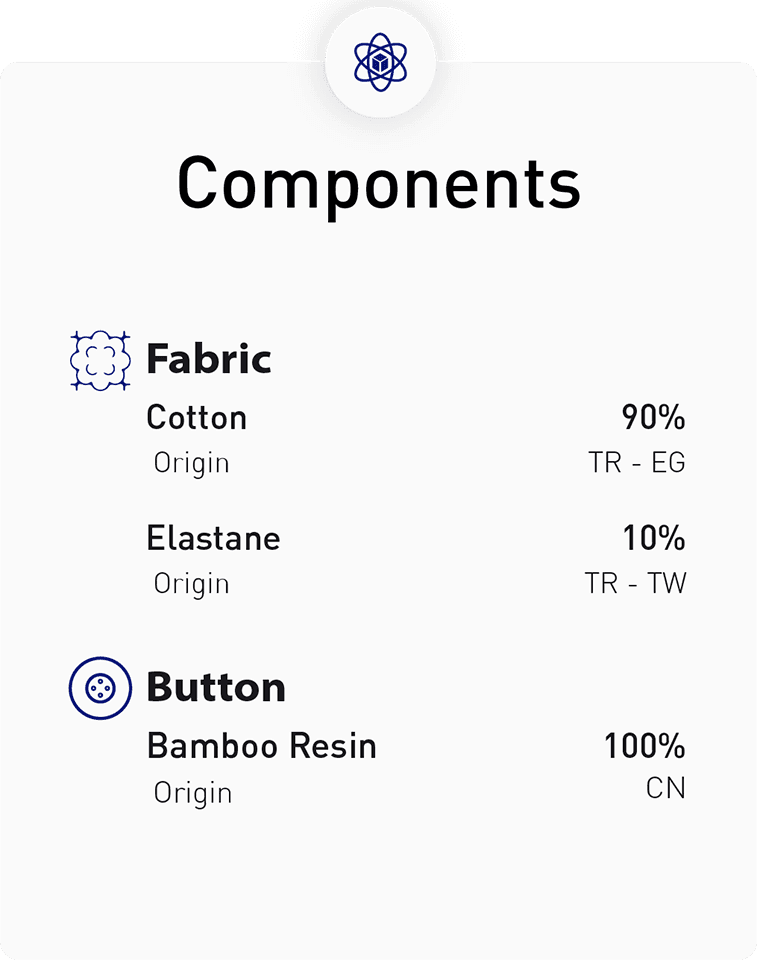The image size is (757, 960).
Task: Click the cotton fabric icon
Action: click(101, 359)
